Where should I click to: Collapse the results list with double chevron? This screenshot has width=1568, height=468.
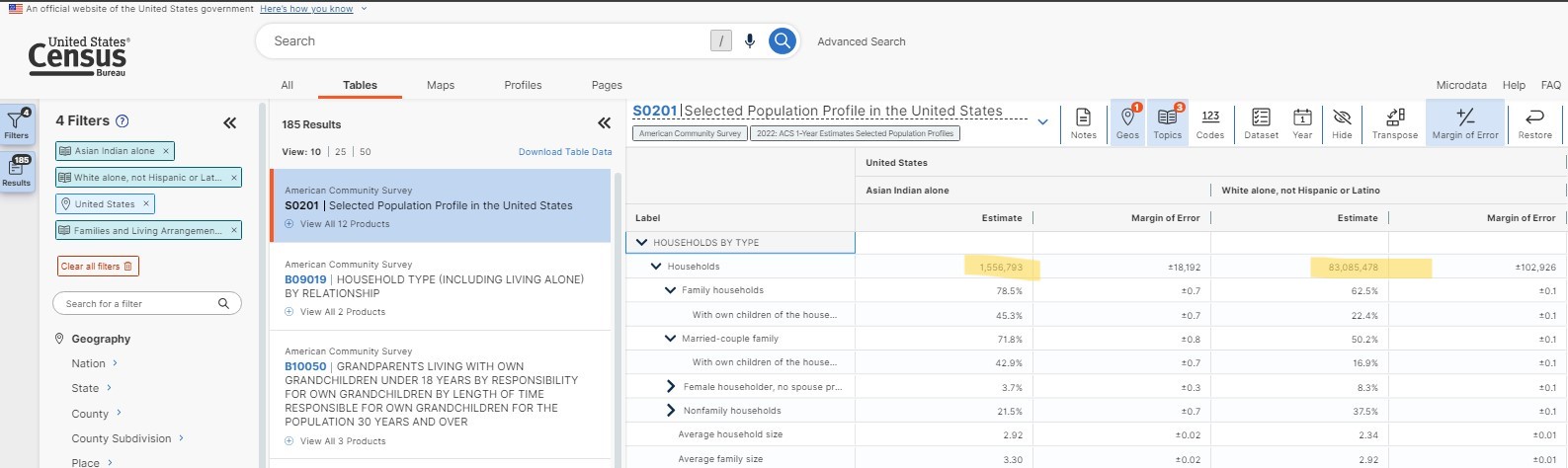coord(605,123)
